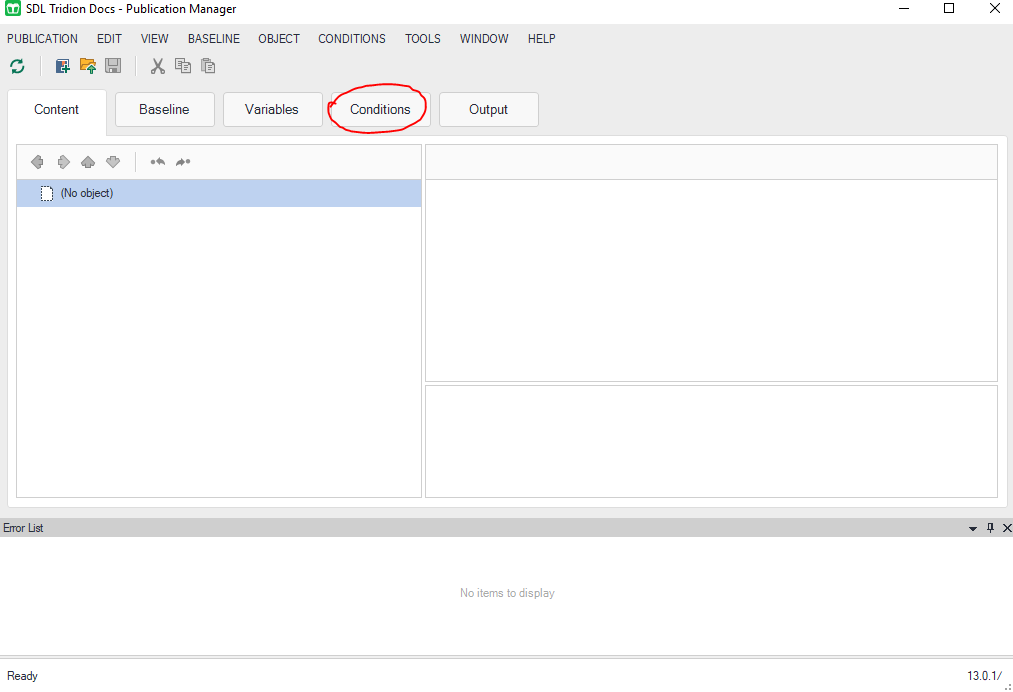The image size is (1013, 692).
Task: Close the Error List panel
Action: pos(1006,528)
